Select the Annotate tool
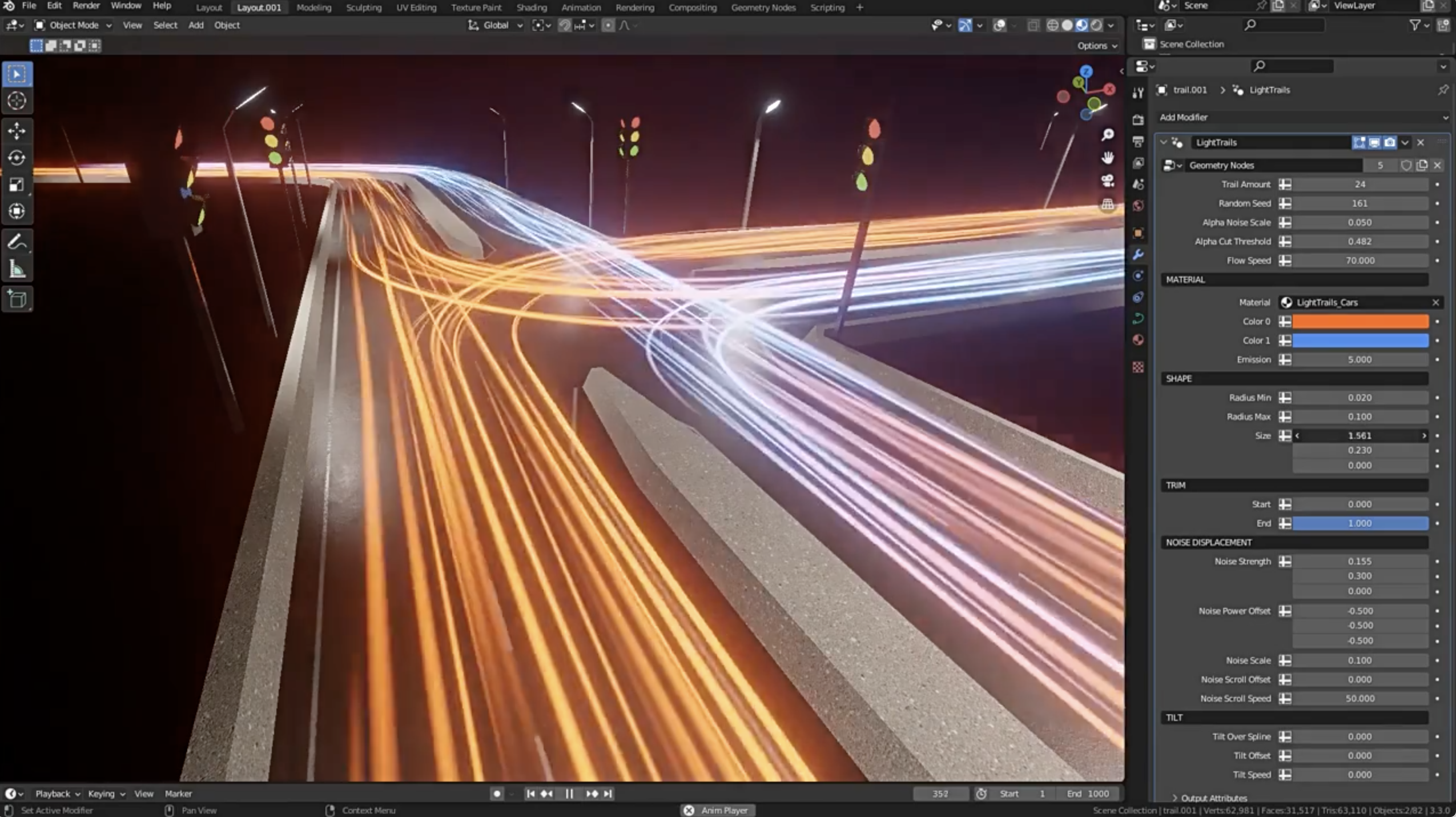Screen dimensions: 1456x817 pos(17,241)
